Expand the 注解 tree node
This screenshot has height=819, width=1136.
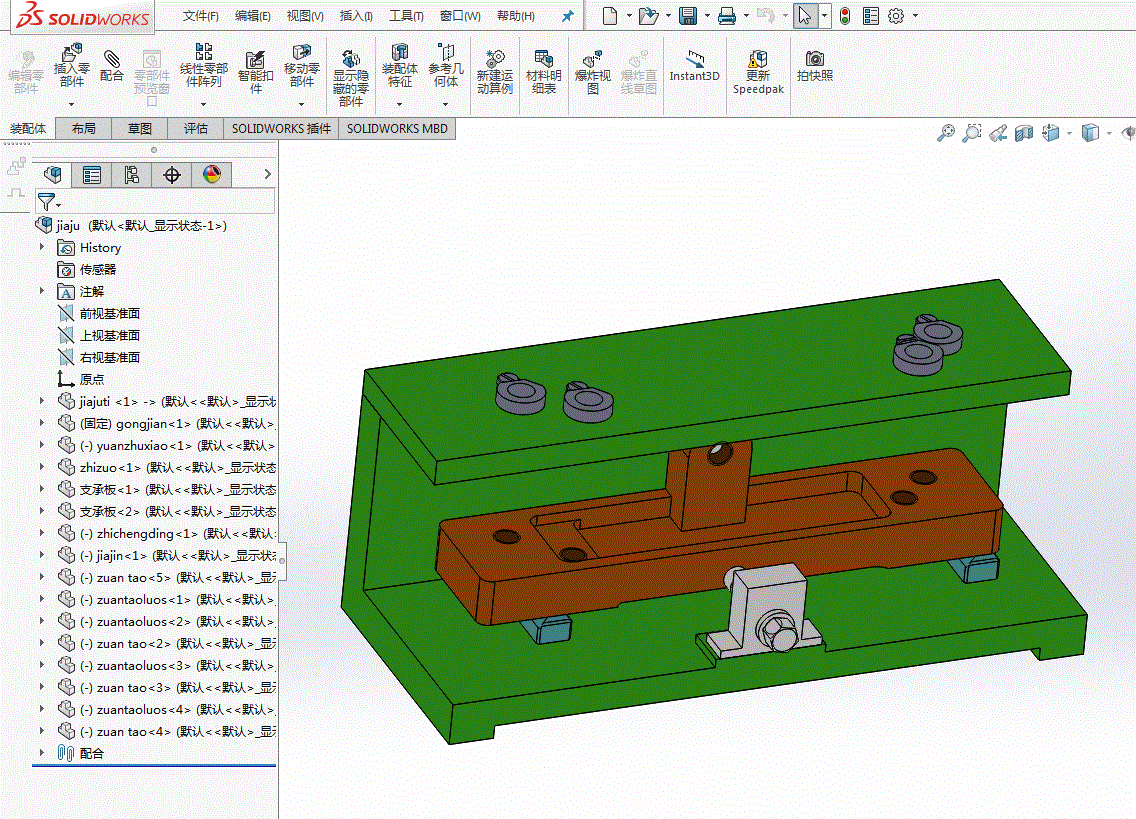[x=42, y=291]
